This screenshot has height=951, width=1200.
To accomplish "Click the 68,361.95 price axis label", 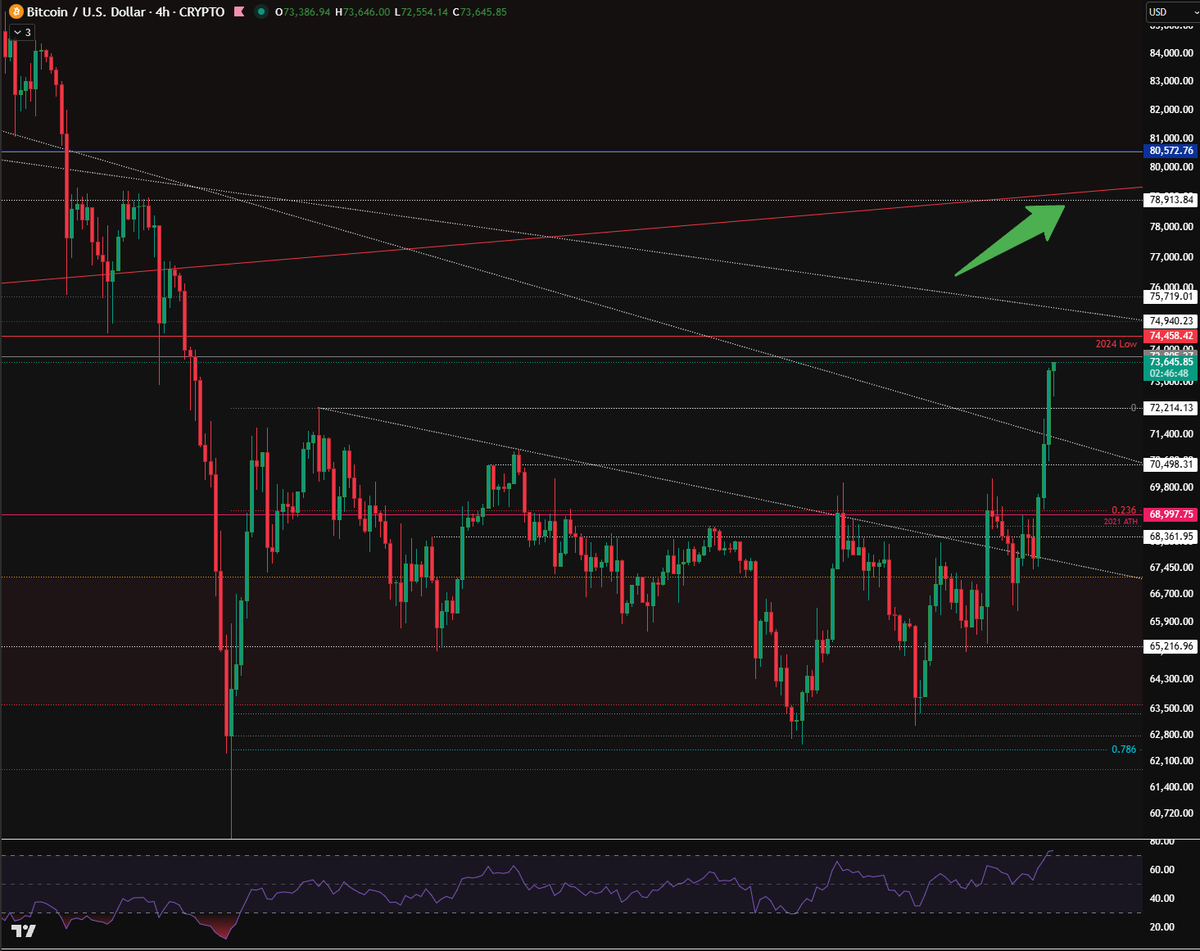I will [x=1171, y=537].
